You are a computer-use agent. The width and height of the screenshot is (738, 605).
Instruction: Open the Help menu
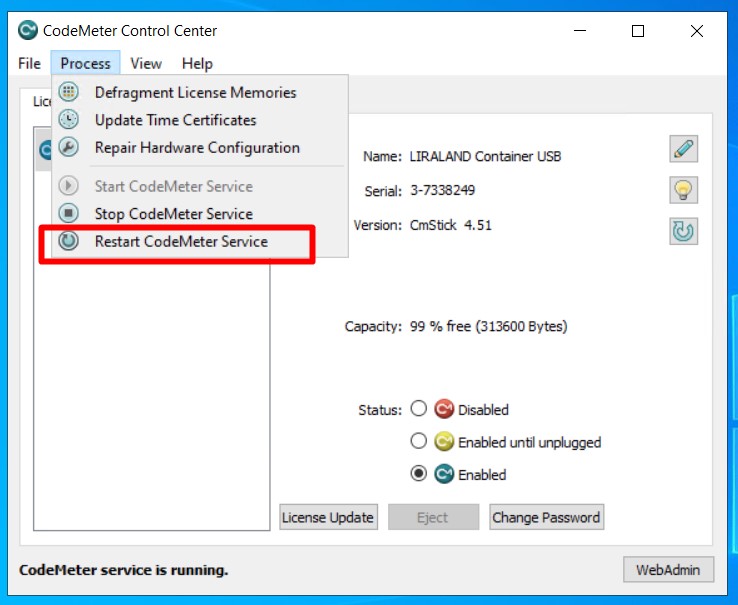[x=197, y=63]
